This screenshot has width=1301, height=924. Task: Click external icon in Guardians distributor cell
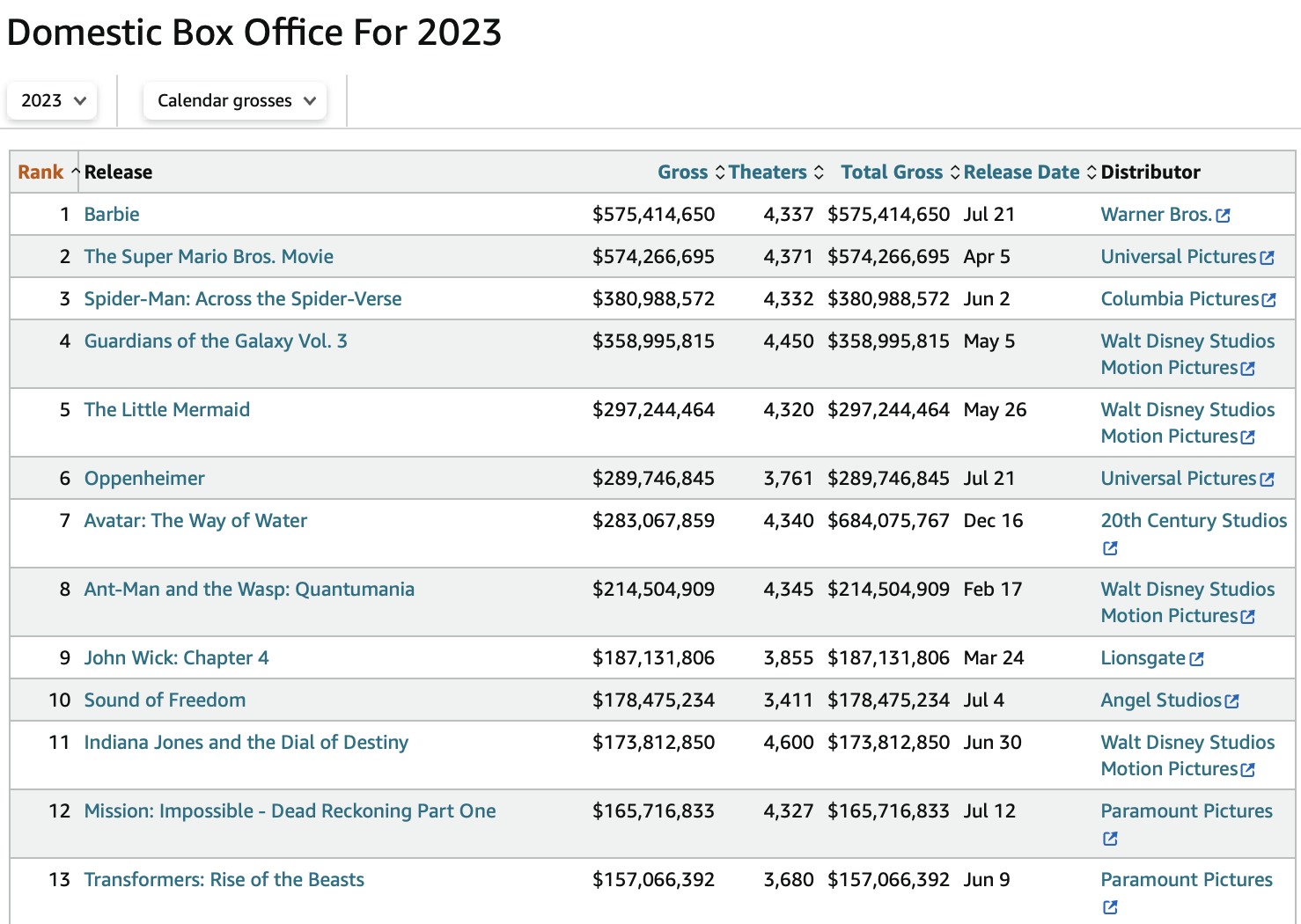point(1248,369)
